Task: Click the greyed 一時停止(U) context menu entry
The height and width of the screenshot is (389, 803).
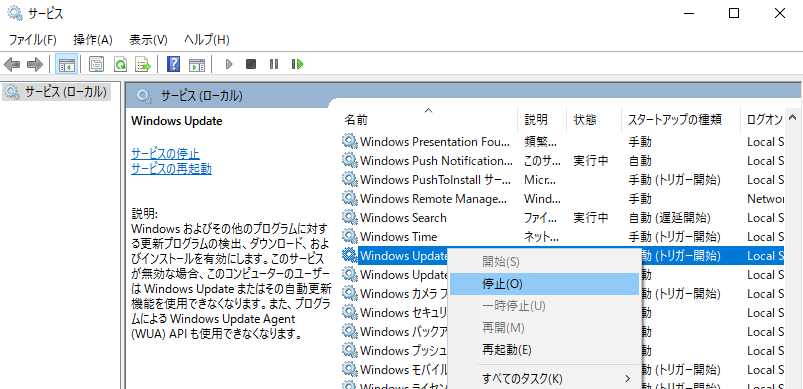Action: pyautogui.click(x=544, y=306)
